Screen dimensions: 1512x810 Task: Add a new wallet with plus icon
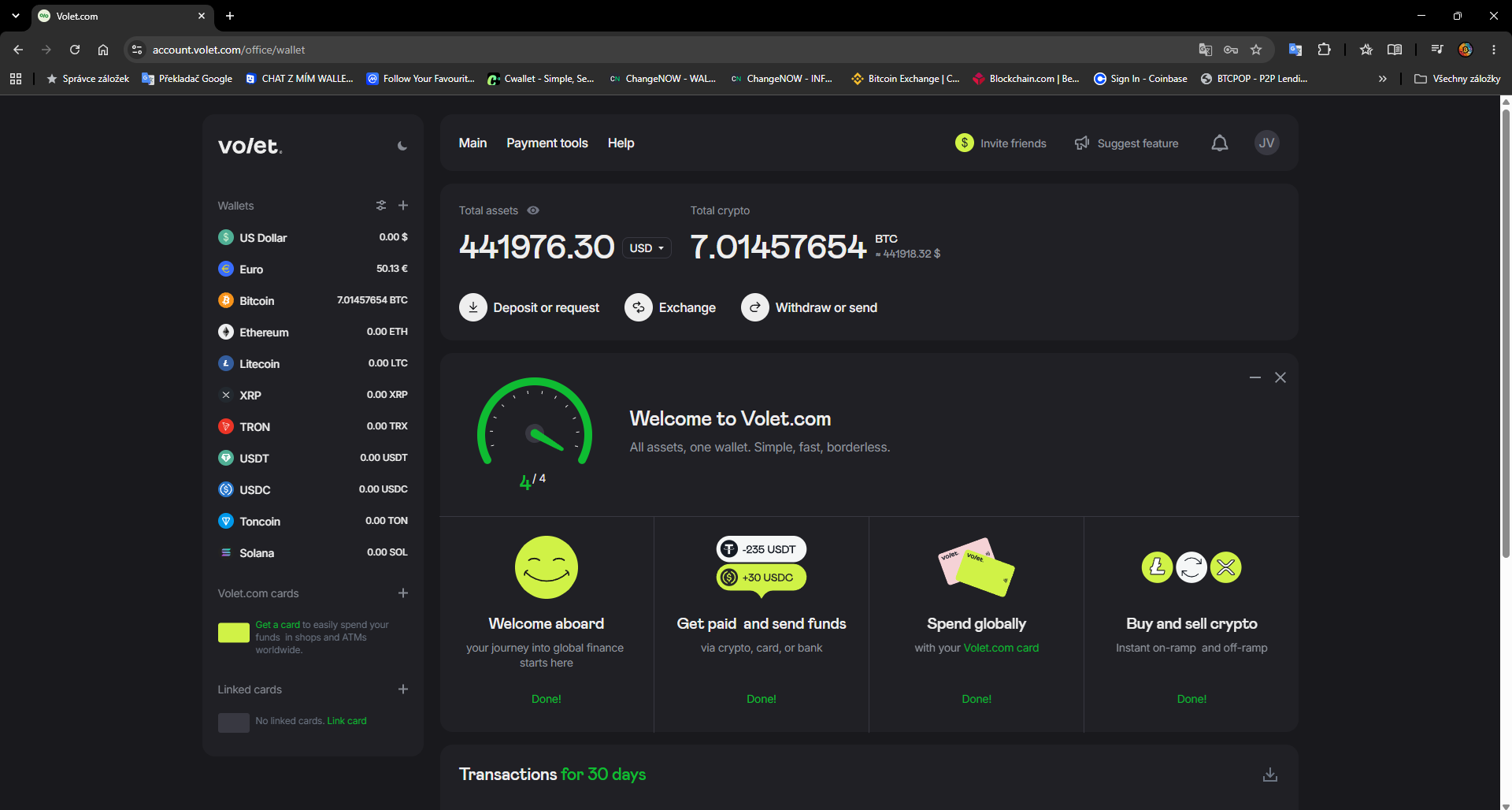click(403, 206)
